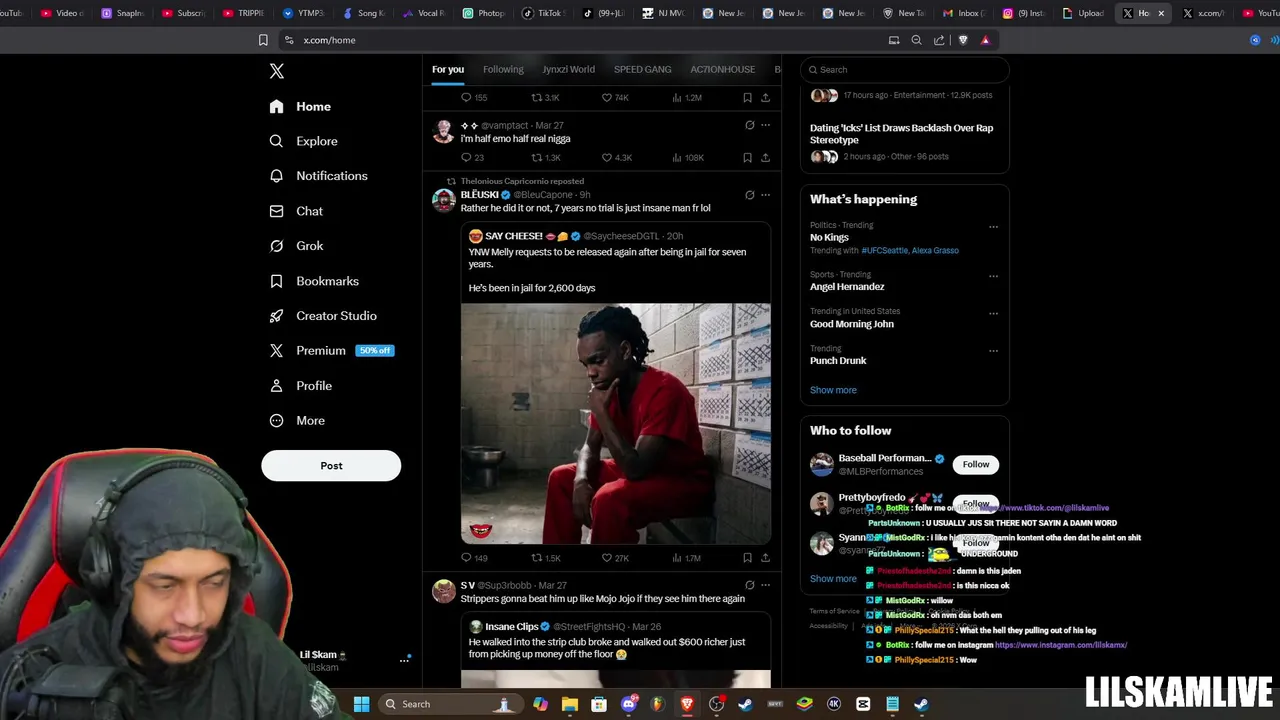The image size is (1280, 720).
Task: Switch to the For you tab
Action: [448, 69]
